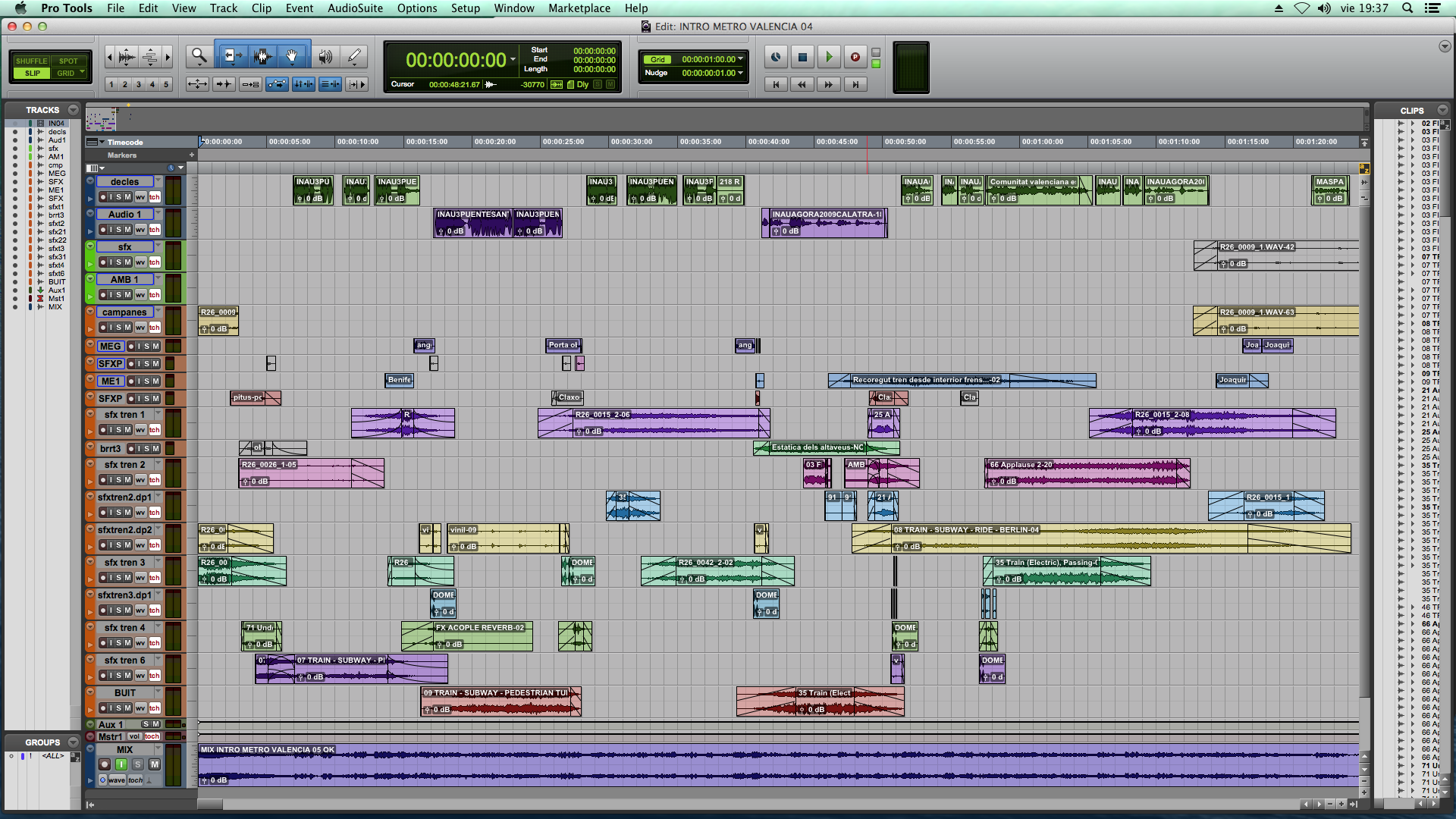The height and width of the screenshot is (819, 1456).
Task: Open the Grid value dropdown
Action: 740,59
